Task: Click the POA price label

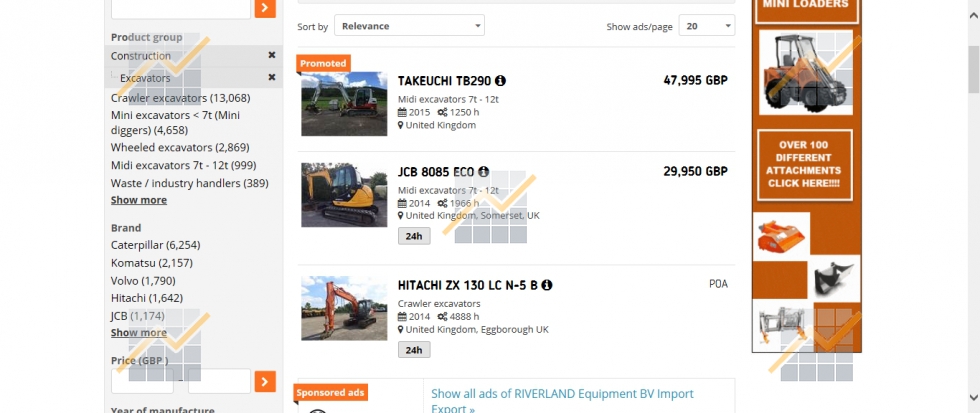Action: tap(718, 284)
